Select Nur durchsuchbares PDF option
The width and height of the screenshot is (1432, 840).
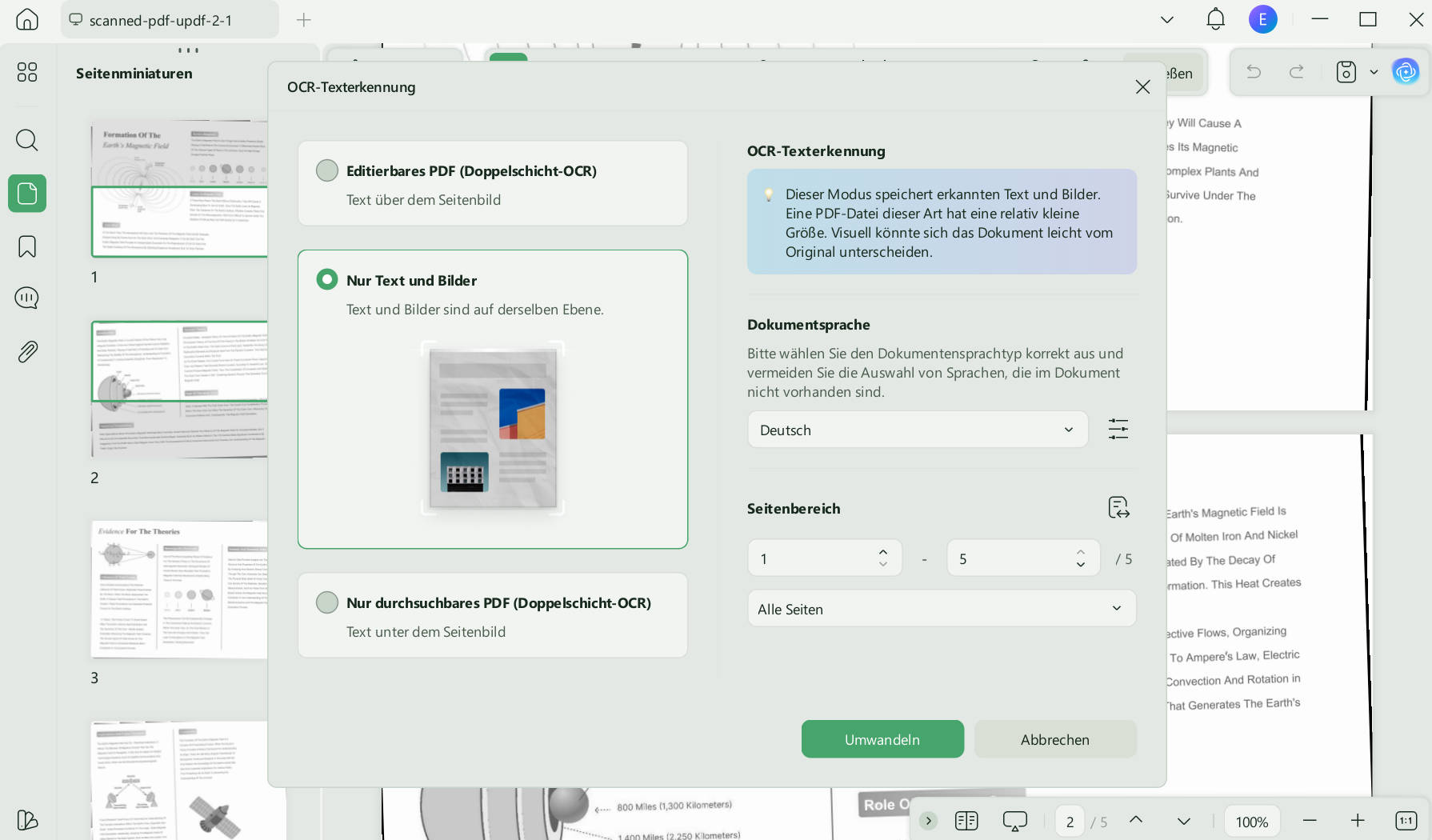point(493,615)
